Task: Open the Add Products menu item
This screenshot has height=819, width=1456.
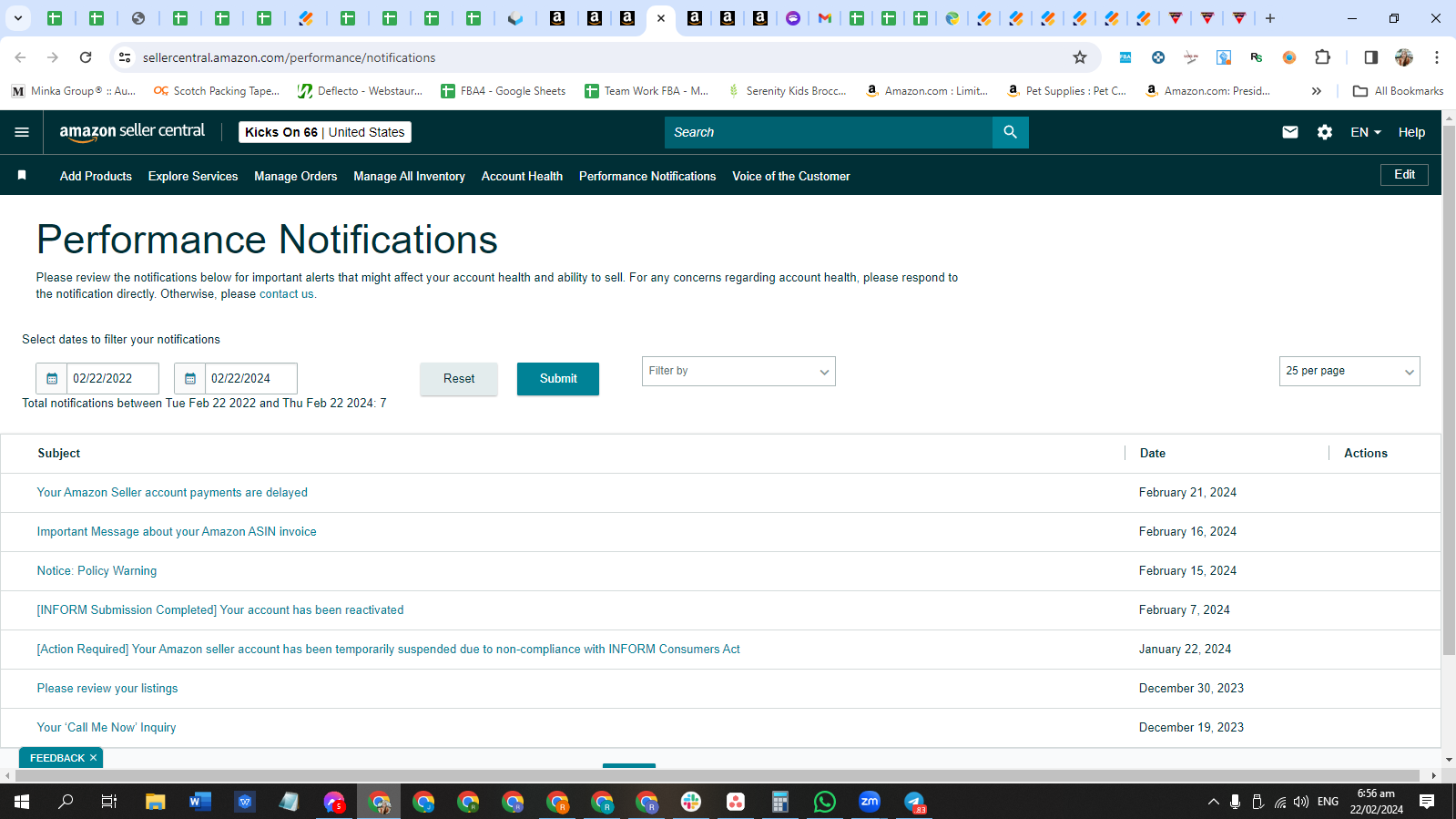Action: (96, 176)
